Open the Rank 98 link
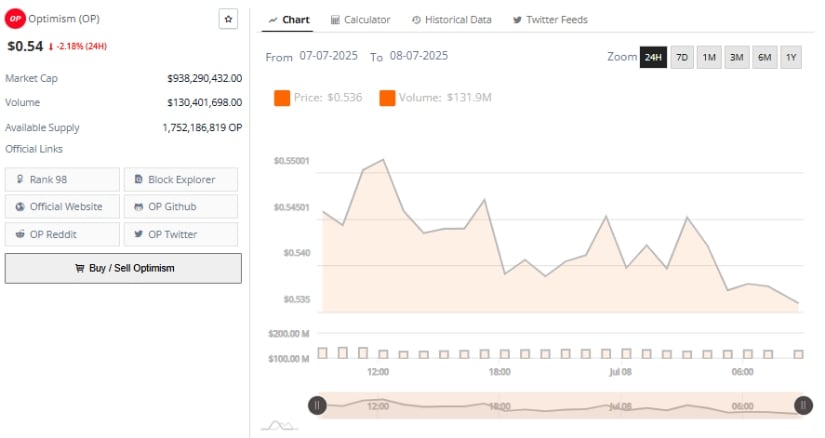This screenshot has width=825, height=438. pos(62,180)
